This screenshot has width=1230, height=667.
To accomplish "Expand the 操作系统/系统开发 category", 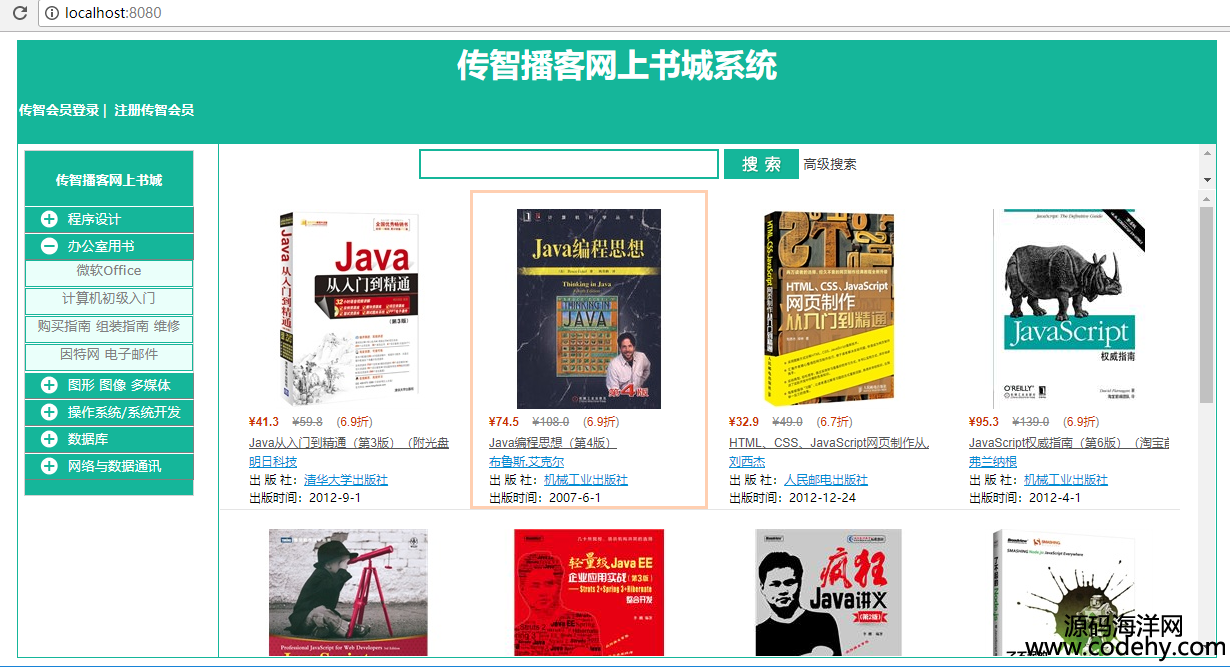I will 109,412.
